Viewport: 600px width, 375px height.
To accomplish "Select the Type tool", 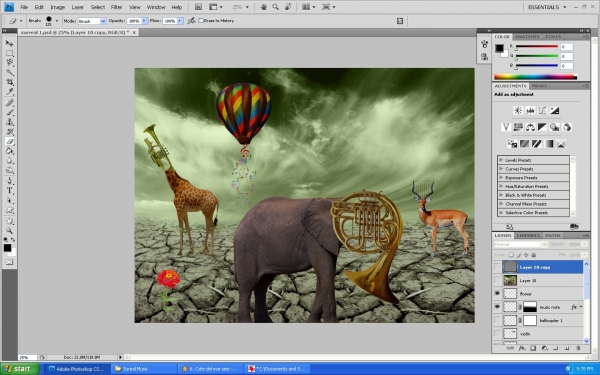I will tap(9, 191).
